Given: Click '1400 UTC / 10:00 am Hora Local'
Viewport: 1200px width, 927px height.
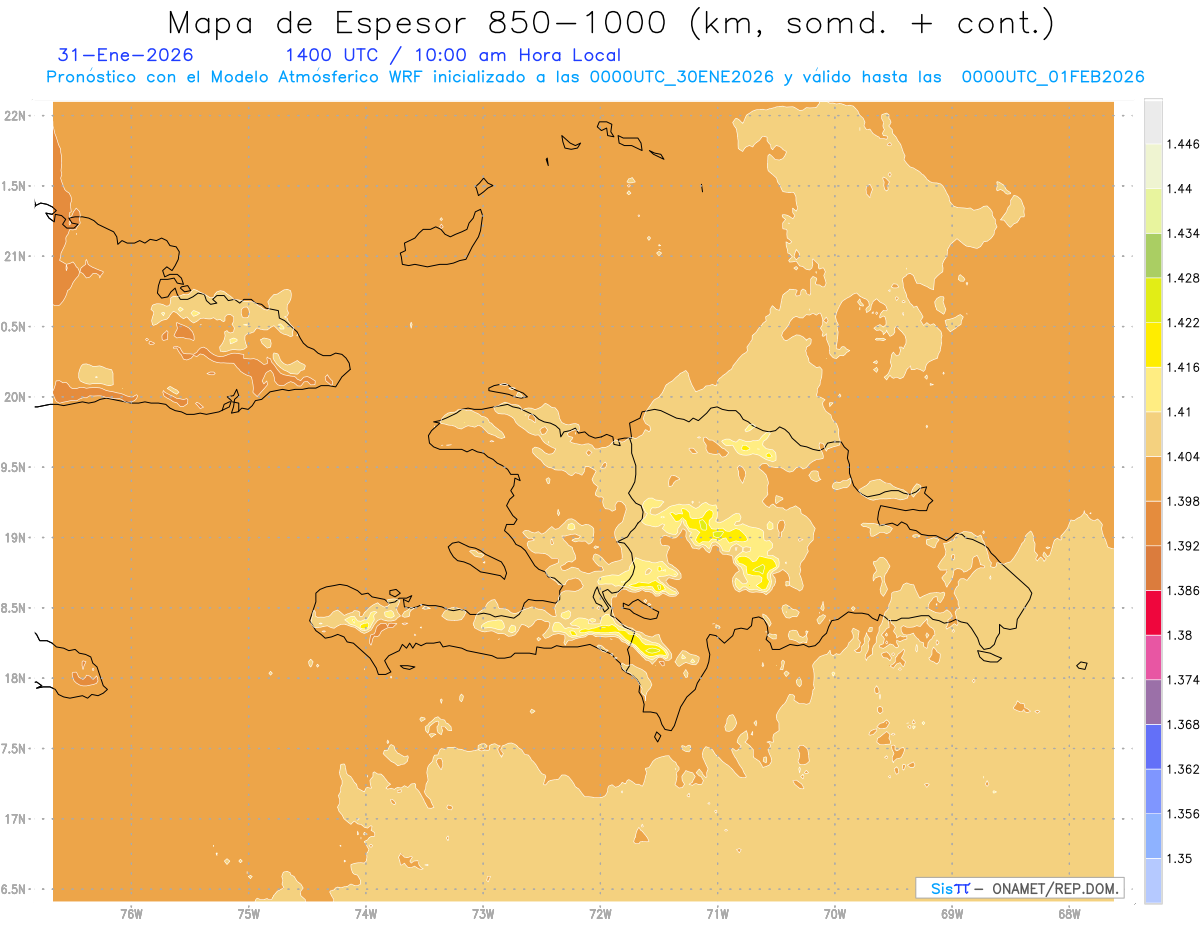Looking at the screenshot, I should [x=453, y=55].
